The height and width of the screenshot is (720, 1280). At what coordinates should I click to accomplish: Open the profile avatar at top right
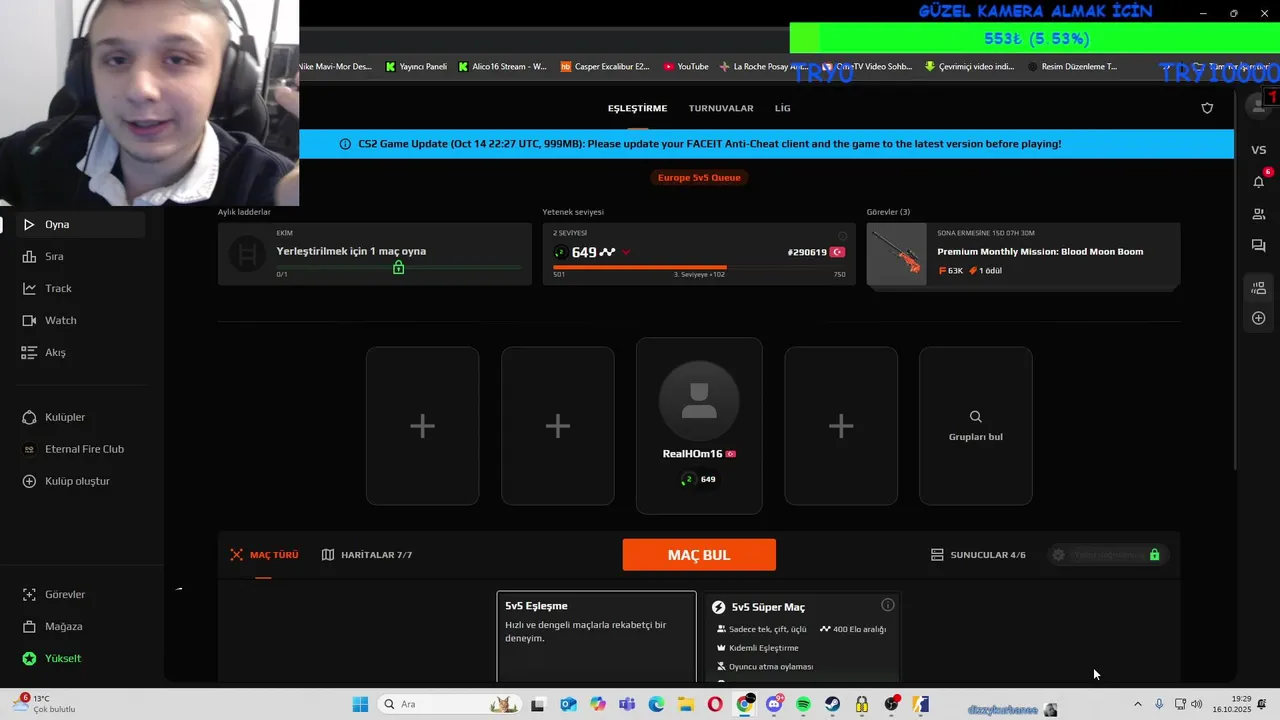1257,105
